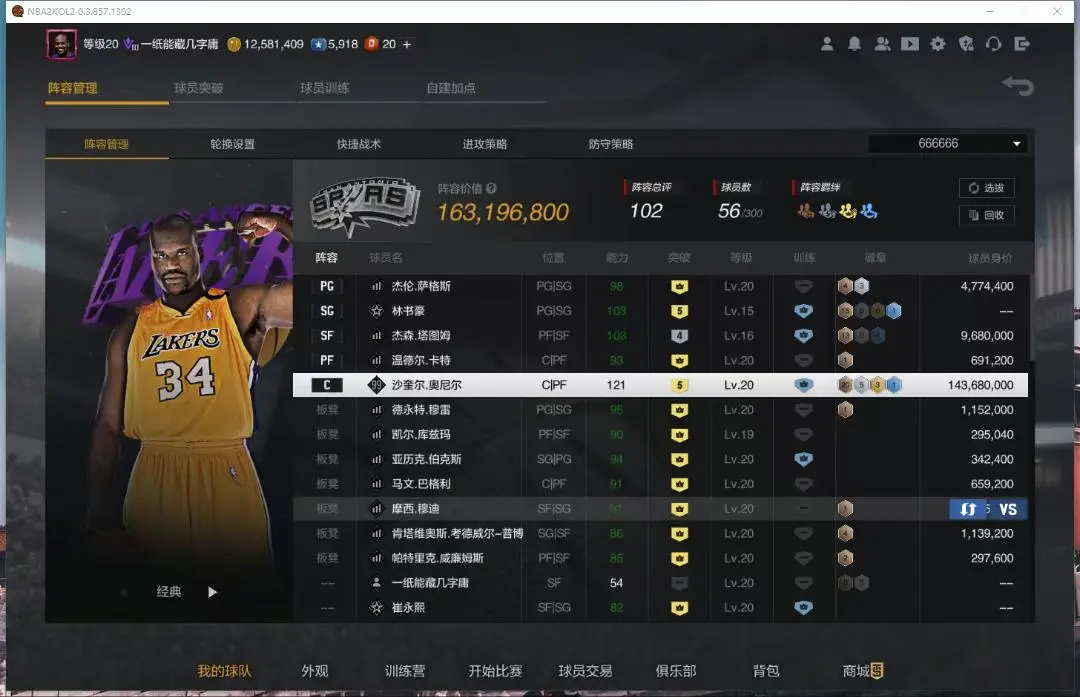Toggle training badge for 杰伦.萨格斯

[x=803, y=286]
